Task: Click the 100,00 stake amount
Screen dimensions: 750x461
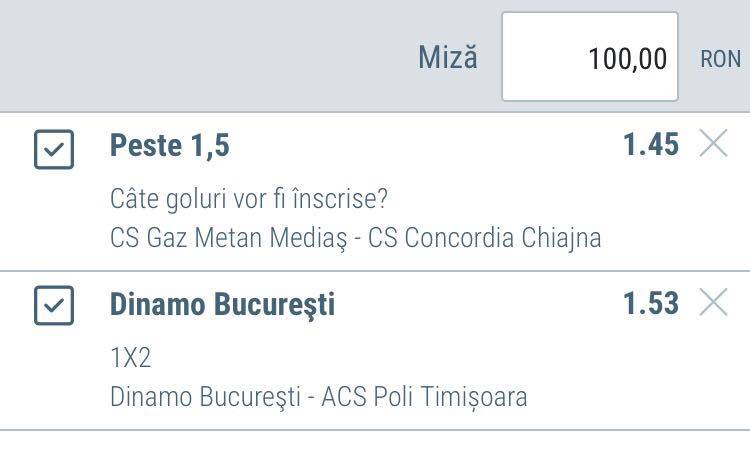Action: (628, 59)
